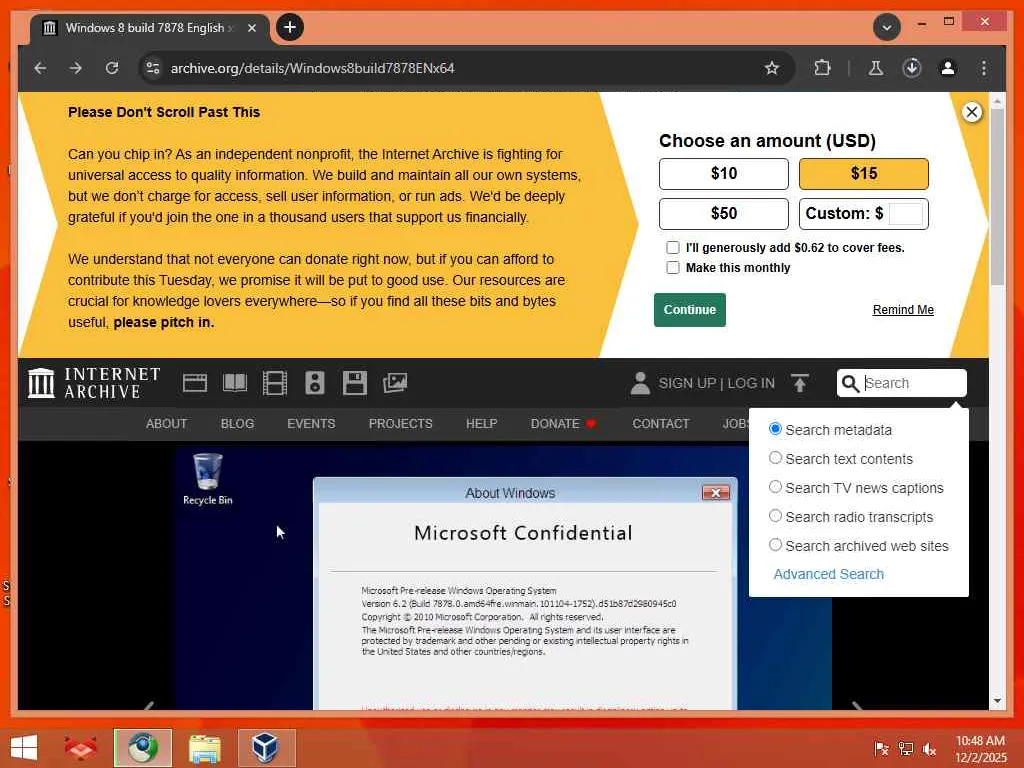Click the network tray icon
The image size is (1024, 768).
point(905,749)
